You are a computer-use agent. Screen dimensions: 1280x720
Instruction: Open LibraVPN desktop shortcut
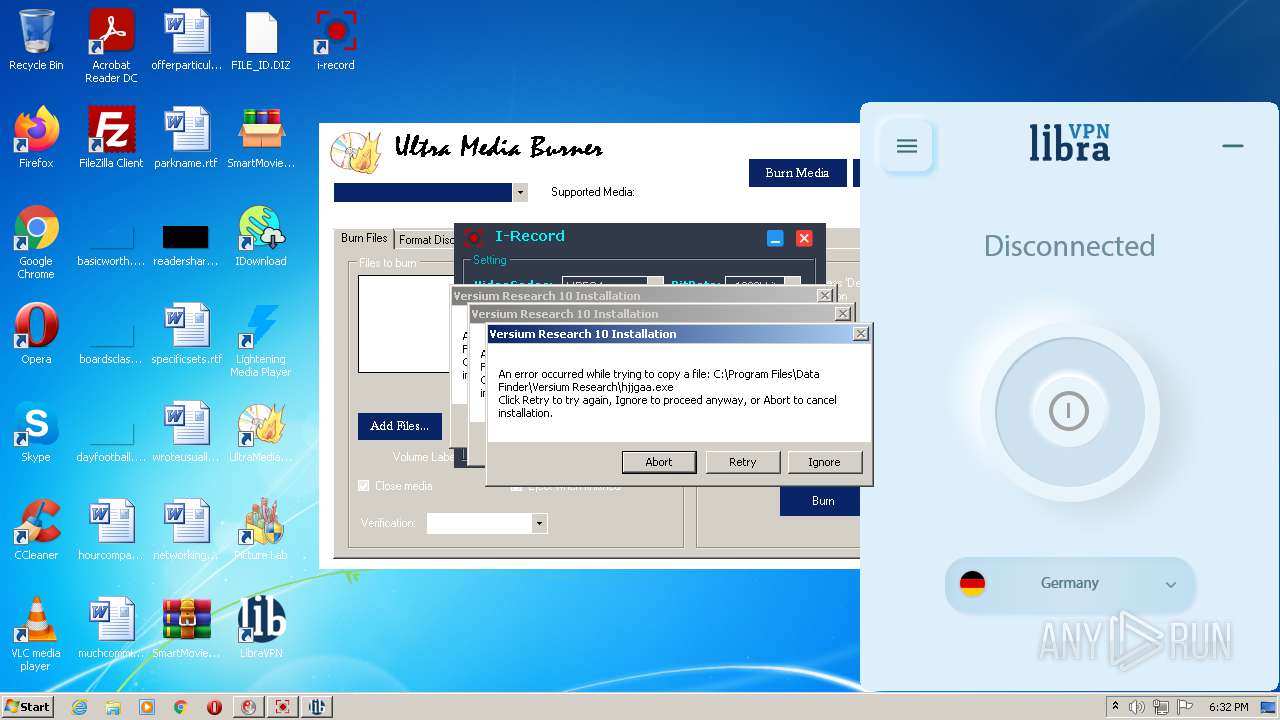click(261, 628)
